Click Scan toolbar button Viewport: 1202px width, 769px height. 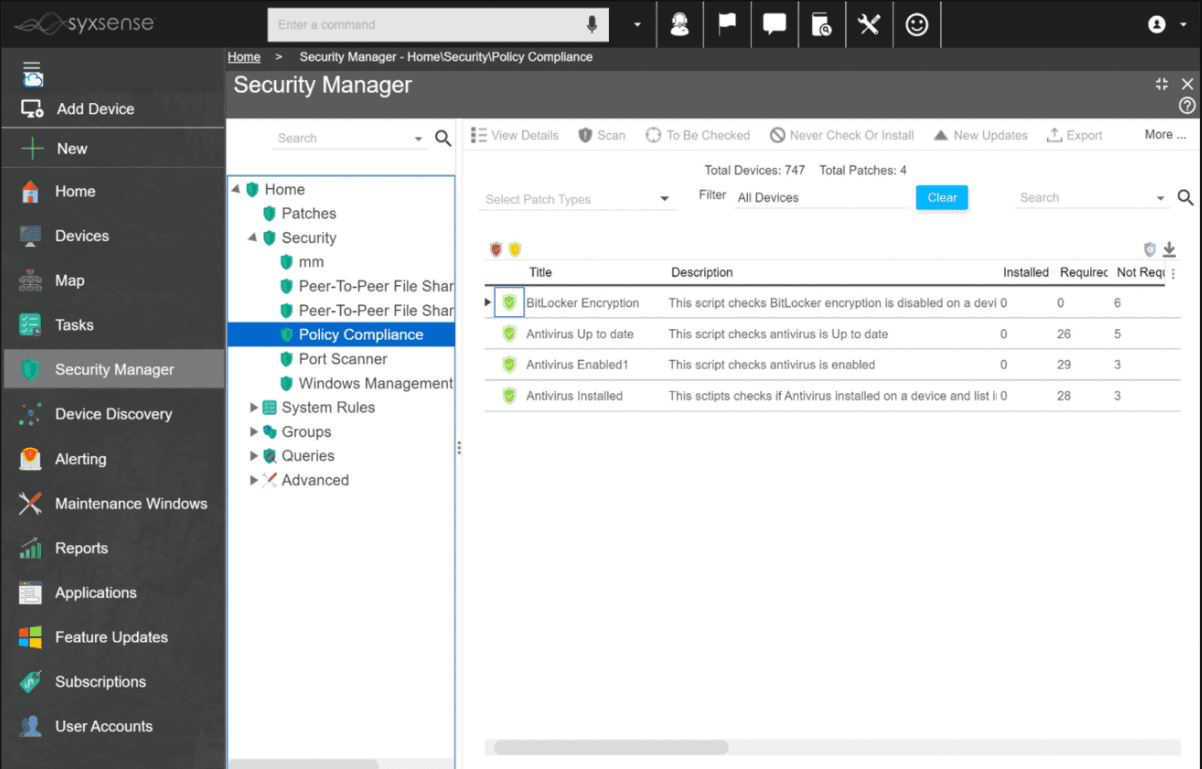coord(602,135)
